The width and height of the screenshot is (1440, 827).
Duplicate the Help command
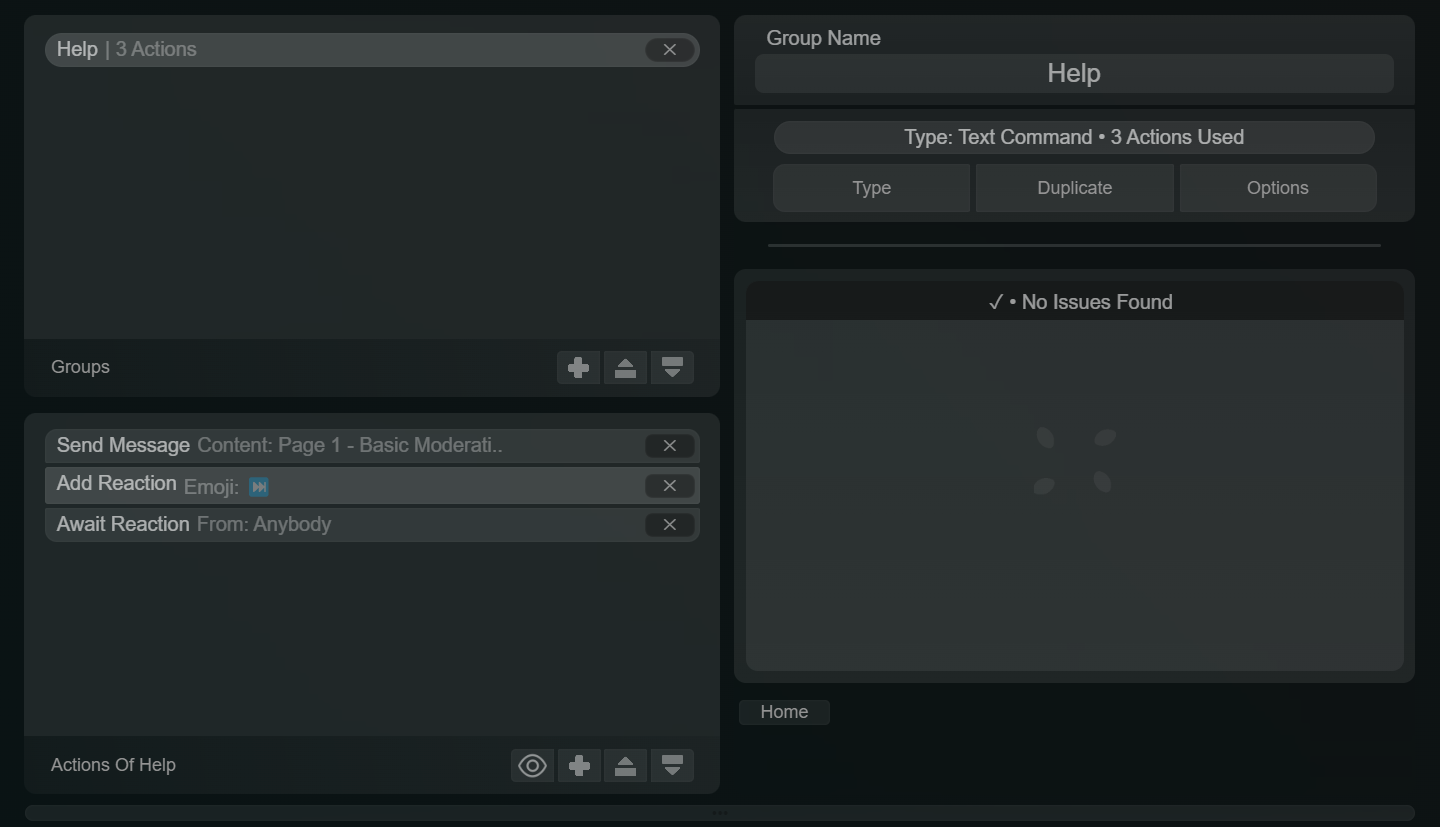(x=1074, y=188)
